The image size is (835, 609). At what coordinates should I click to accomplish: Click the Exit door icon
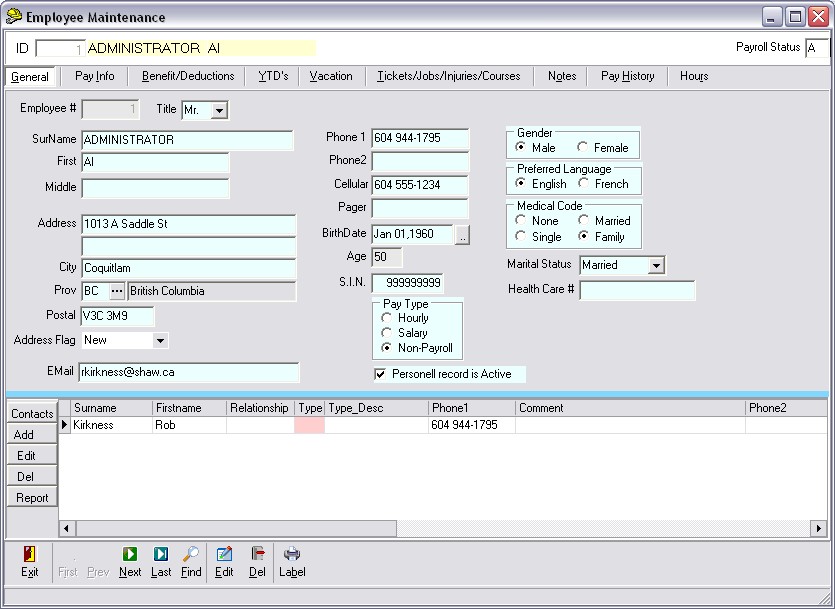coord(29,554)
